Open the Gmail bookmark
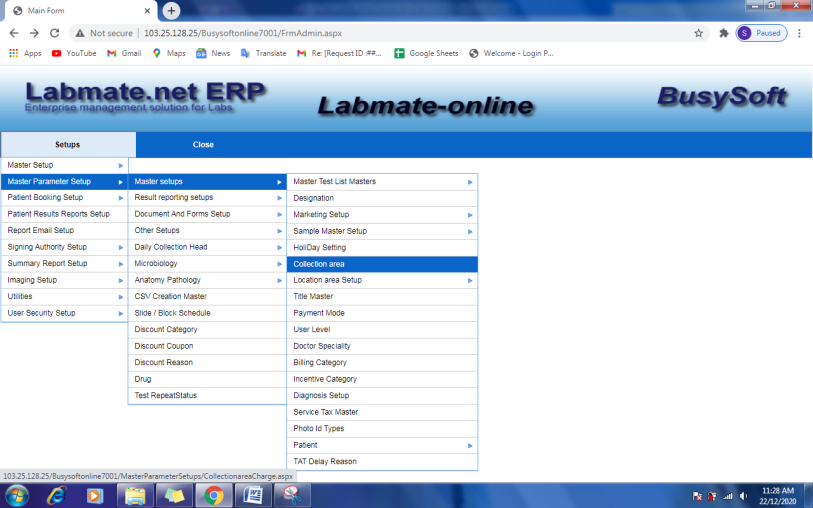The height and width of the screenshot is (508, 813). tap(124, 53)
